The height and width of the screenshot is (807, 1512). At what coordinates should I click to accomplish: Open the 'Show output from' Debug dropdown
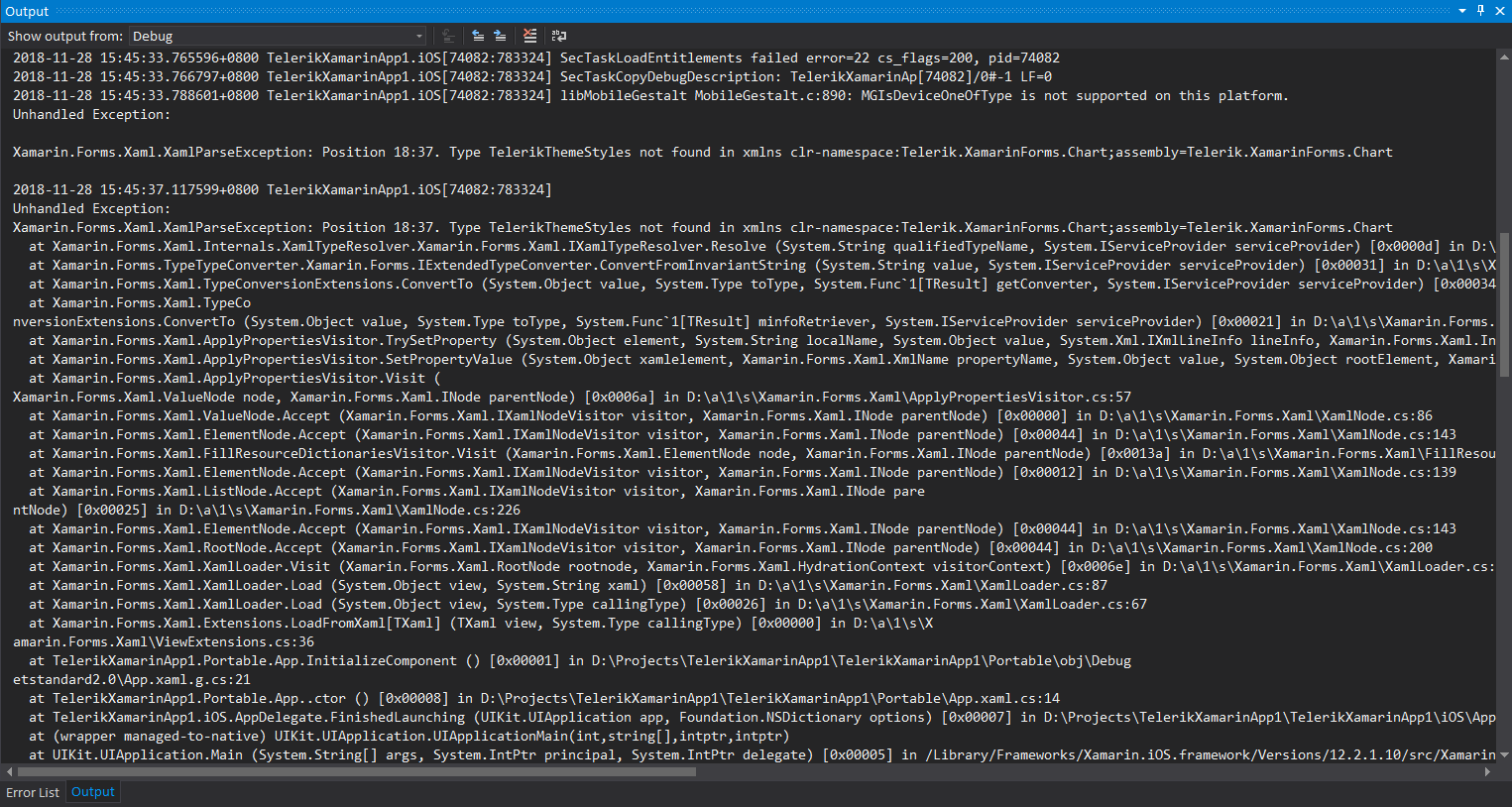click(278, 36)
